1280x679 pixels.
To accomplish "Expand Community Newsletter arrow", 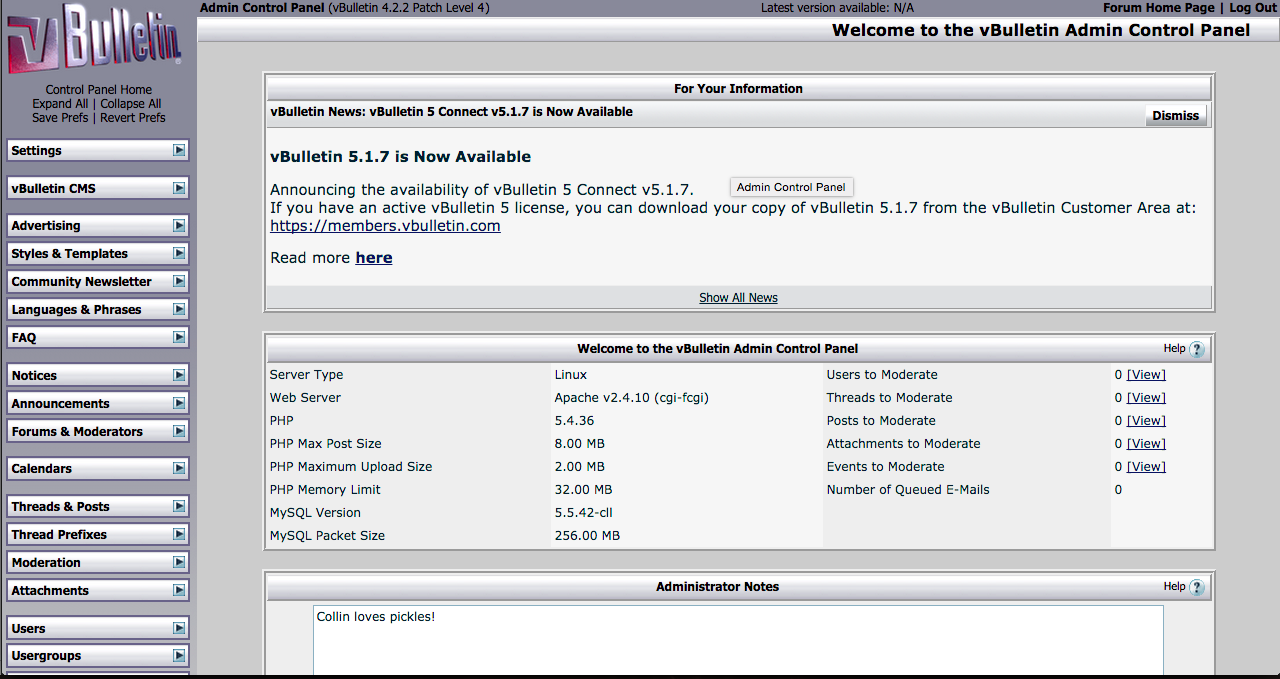I will pos(179,281).
